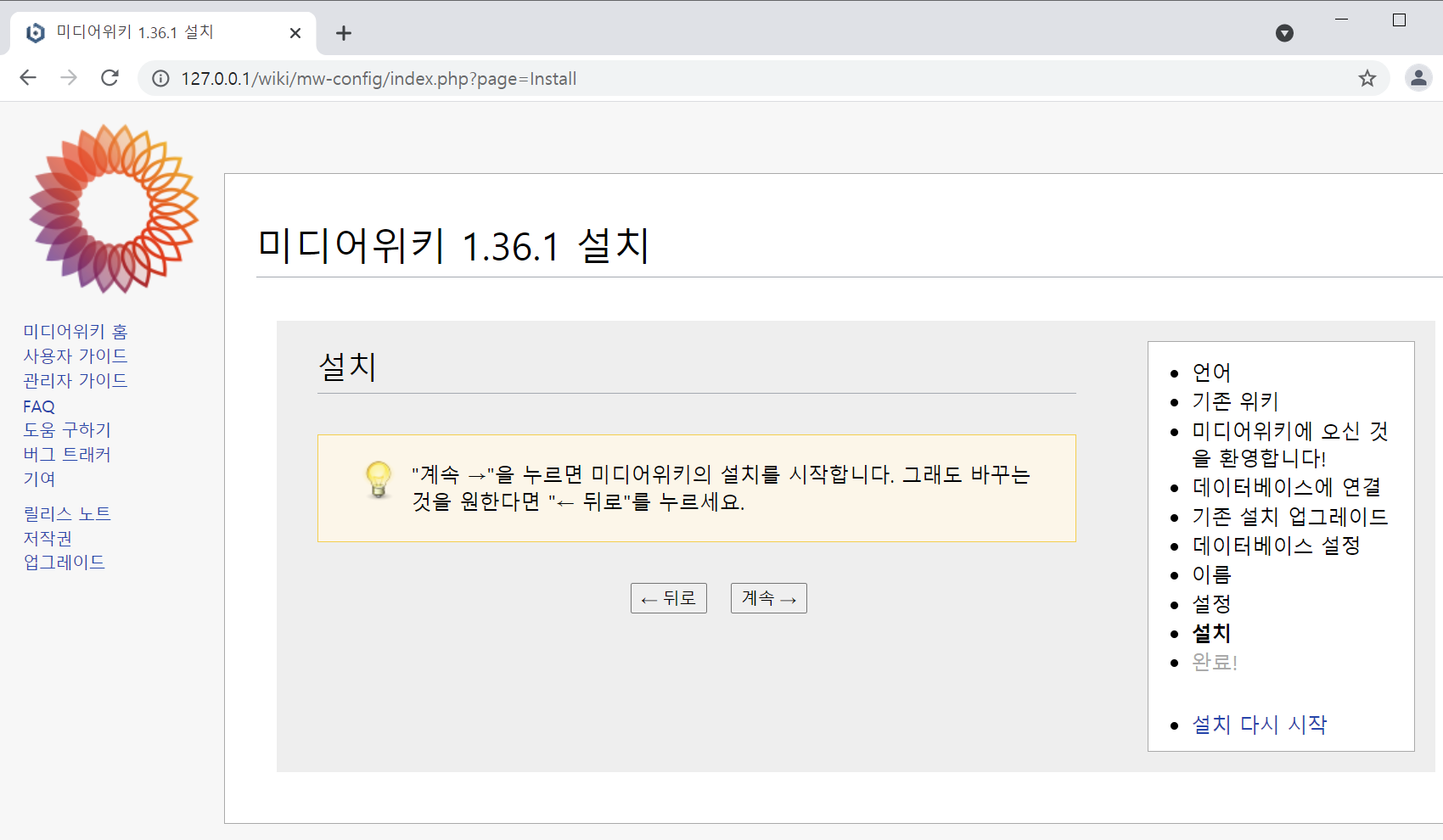
Task: Click the 기존 위키 step
Action: [x=1235, y=401]
